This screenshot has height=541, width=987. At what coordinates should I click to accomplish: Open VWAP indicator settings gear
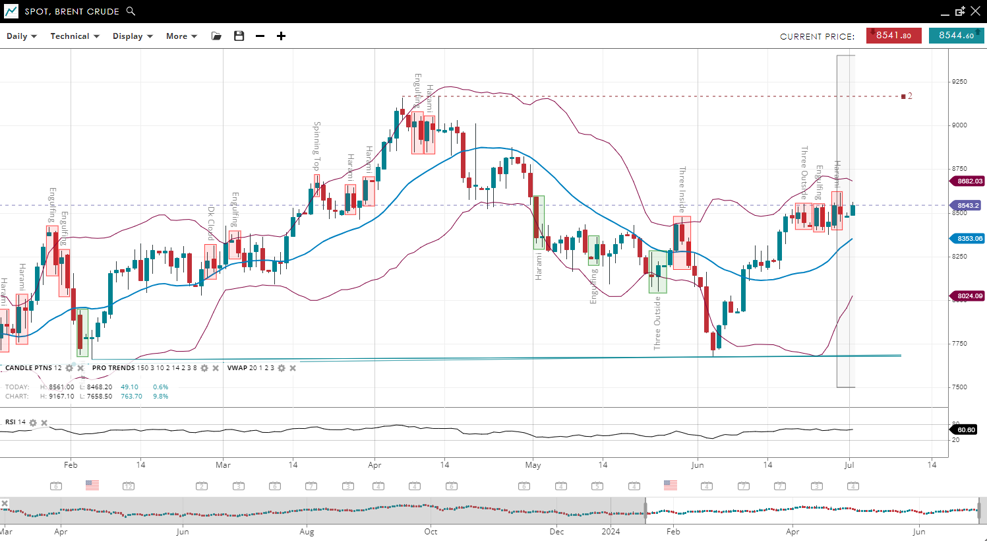coord(281,368)
